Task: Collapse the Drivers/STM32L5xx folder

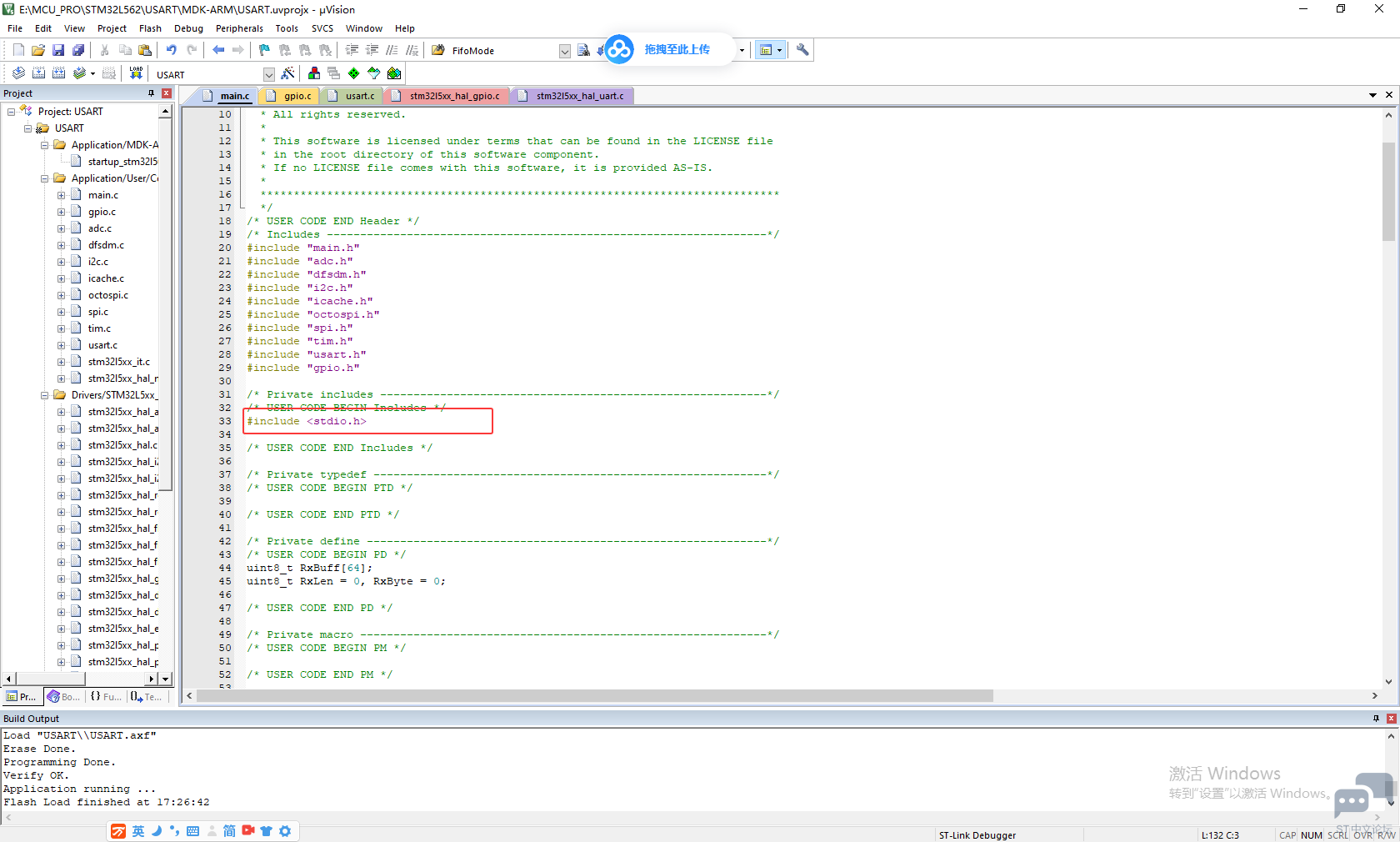Action: pyautogui.click(x=44, y=395)
